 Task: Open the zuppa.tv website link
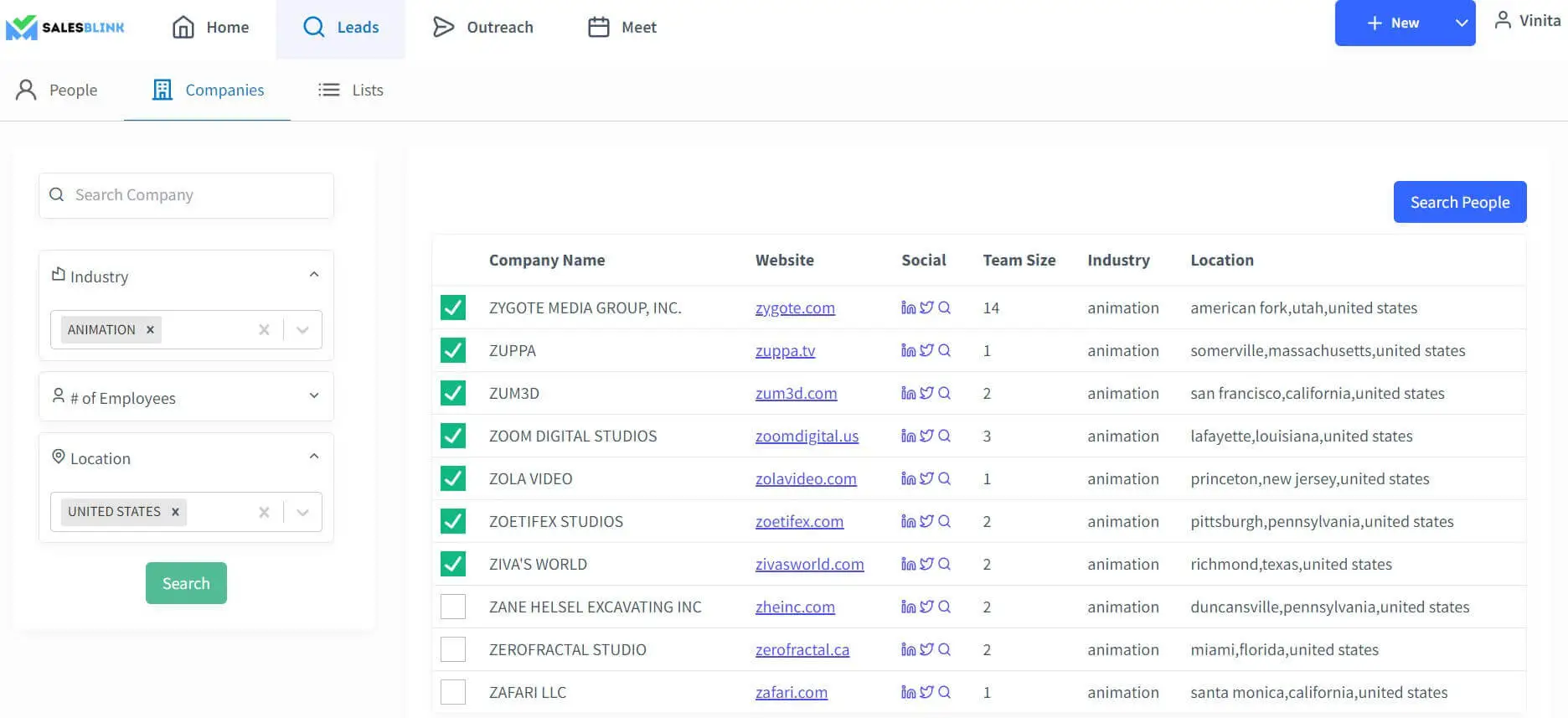coord(785,350)
